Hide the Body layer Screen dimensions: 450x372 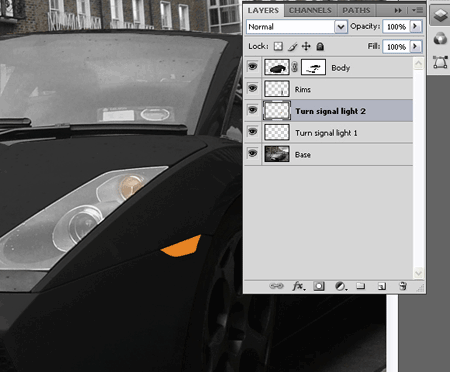pos(253,67)
